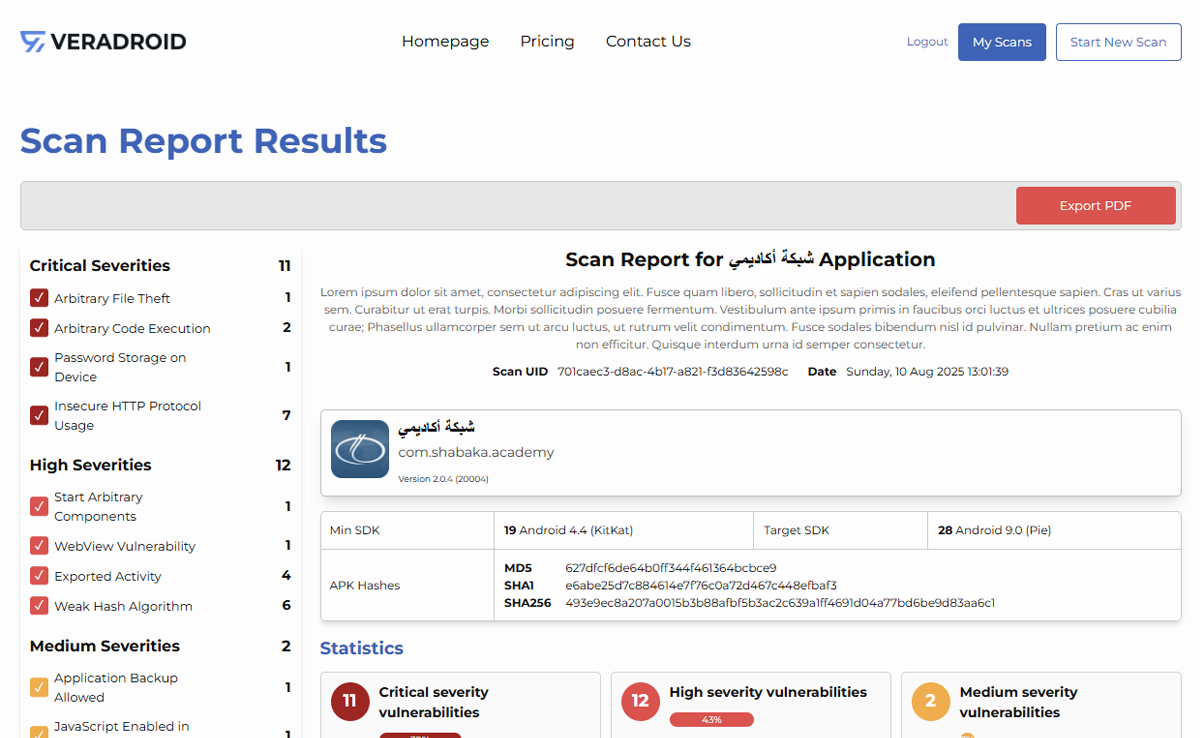The height and width of the screenshot is (738, 1200).
Task: Click the 43% high severity progress bar
Action: click(711, 719)
